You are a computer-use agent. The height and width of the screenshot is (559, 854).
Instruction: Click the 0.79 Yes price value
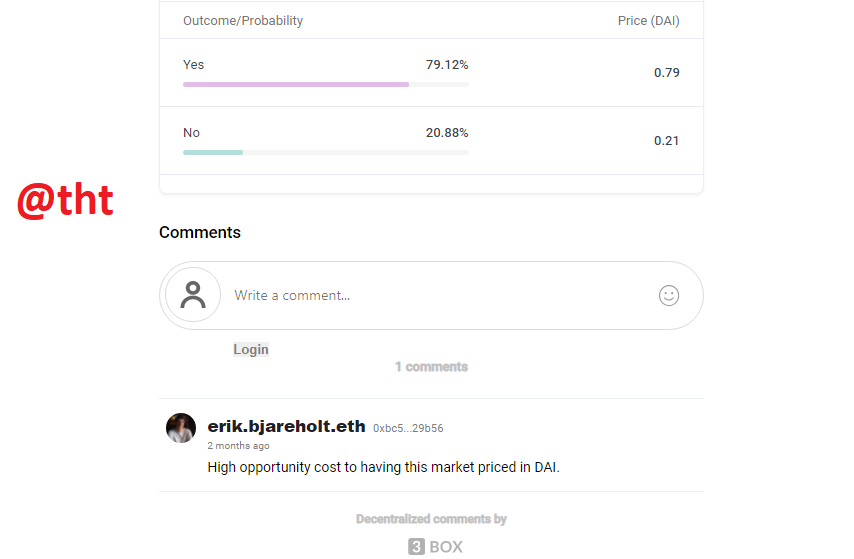click(667, 72)
